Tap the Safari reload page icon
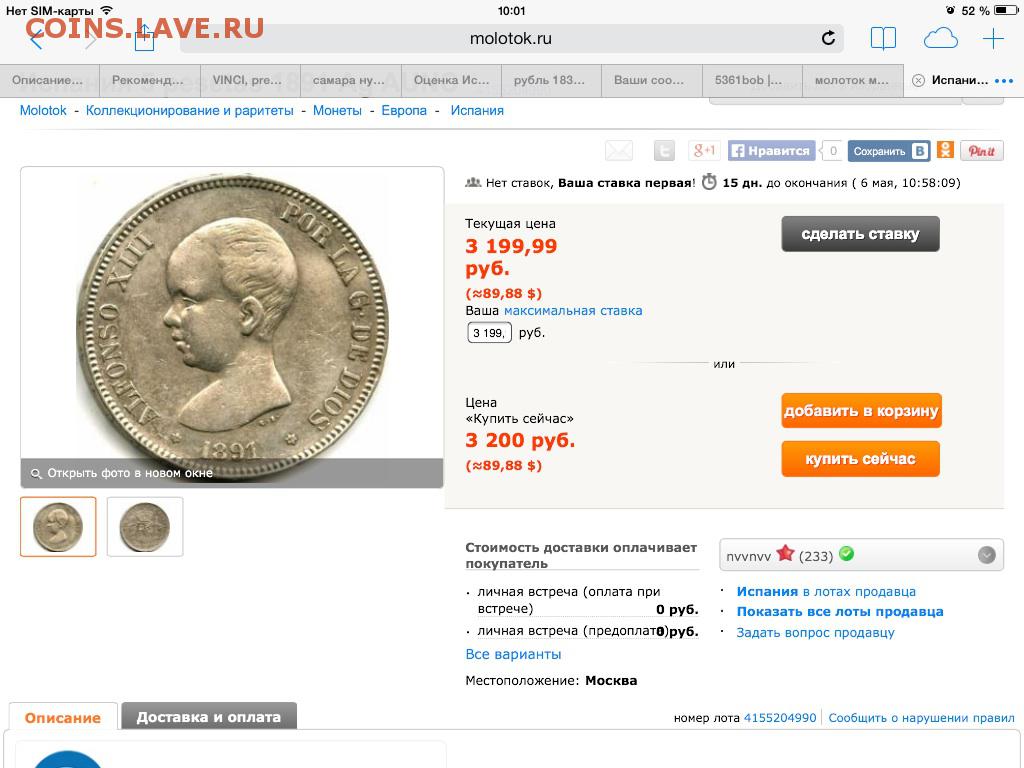 click(x=828, y=38)
